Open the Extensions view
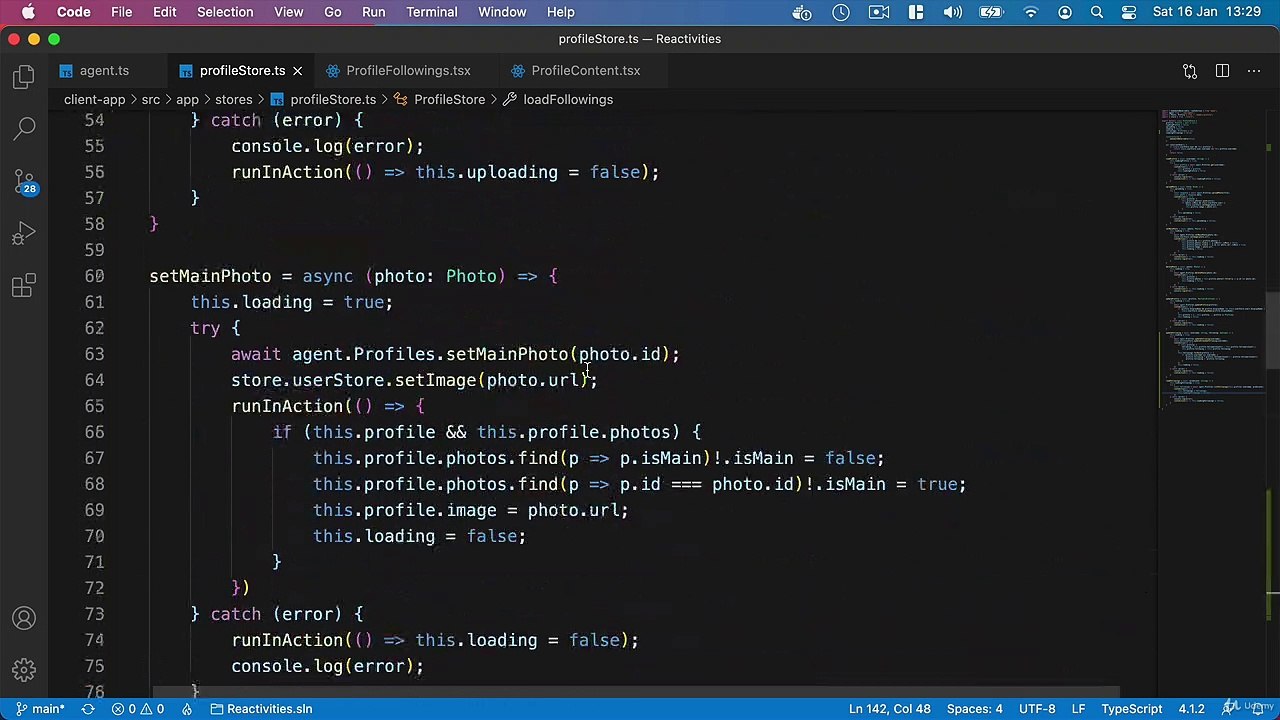1280x720 pixels. [x=24, y=287]
